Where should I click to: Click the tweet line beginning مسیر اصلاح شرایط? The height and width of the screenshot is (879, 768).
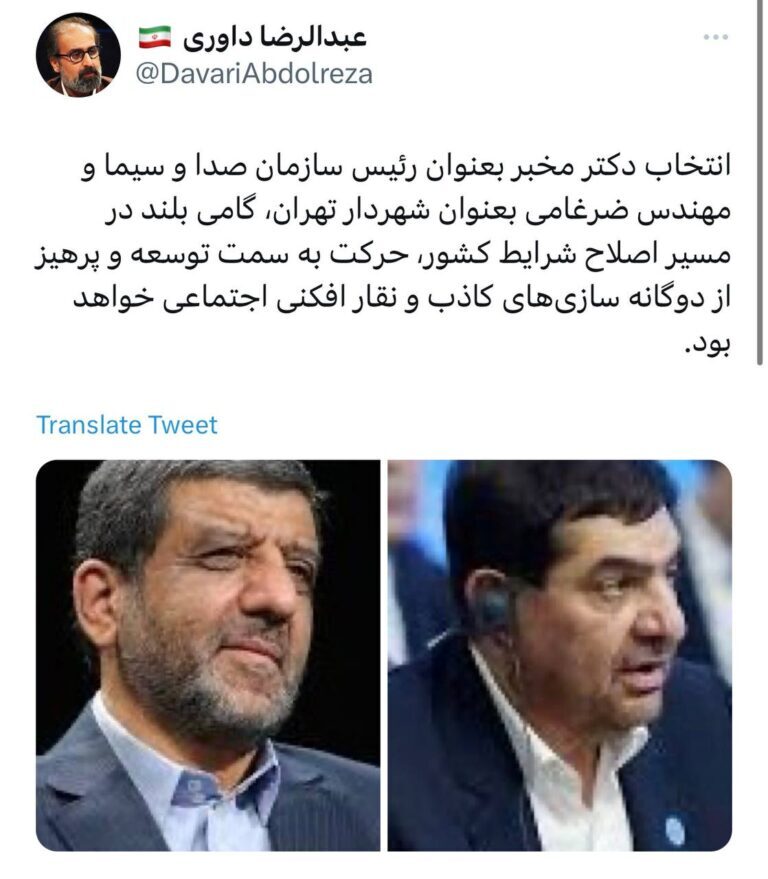pos(383,256)
